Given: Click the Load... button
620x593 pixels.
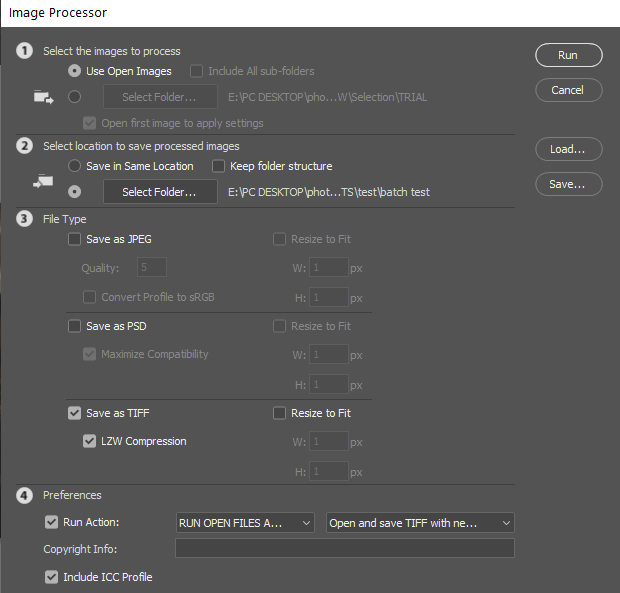Looking at the screenshot, I should [x=568, y=149].
